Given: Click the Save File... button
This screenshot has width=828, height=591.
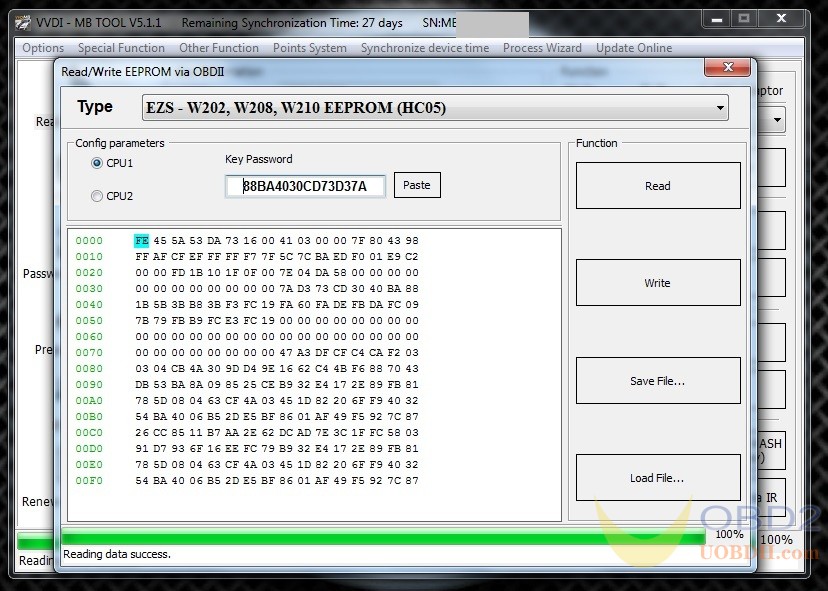Looking at the screenshot, I should click(657, 381).
